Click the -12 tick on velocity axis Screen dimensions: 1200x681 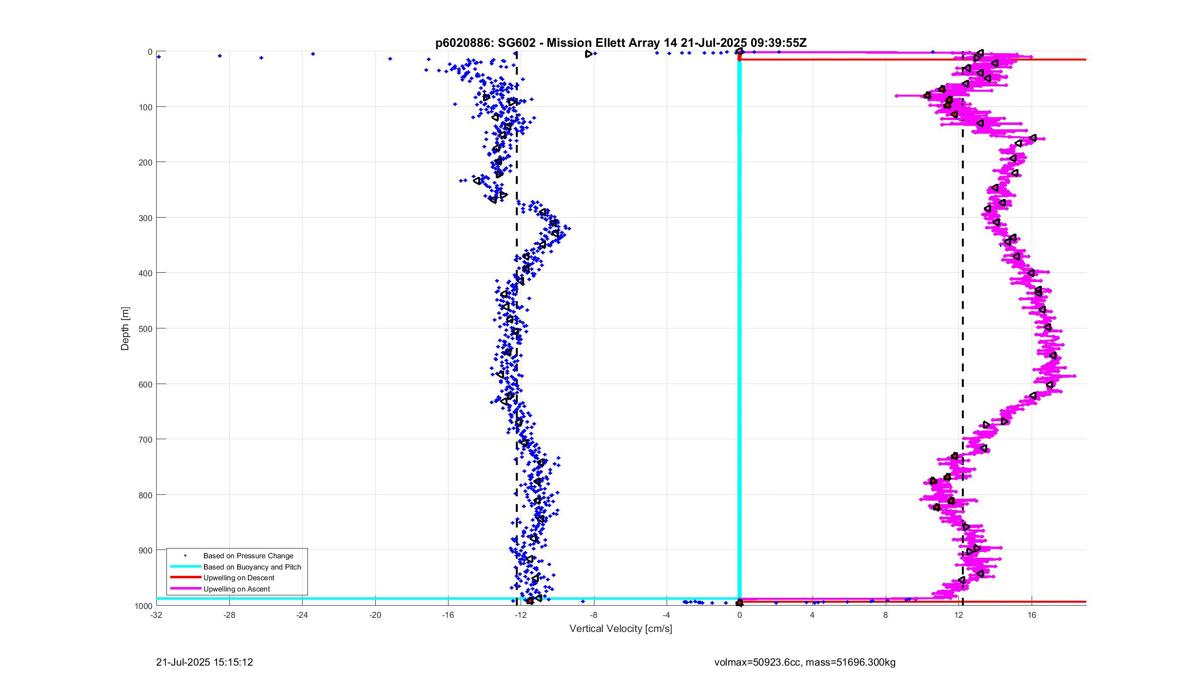tap(521, 616)
